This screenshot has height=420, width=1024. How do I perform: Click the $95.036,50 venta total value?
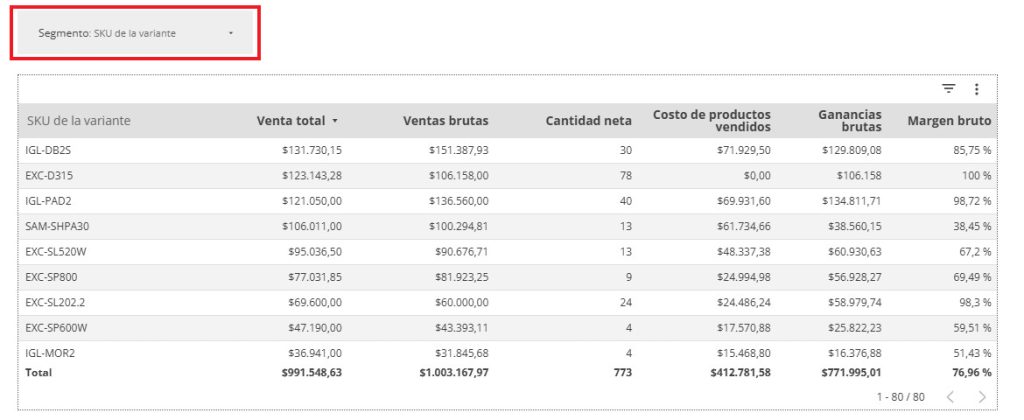pos(315,252)
